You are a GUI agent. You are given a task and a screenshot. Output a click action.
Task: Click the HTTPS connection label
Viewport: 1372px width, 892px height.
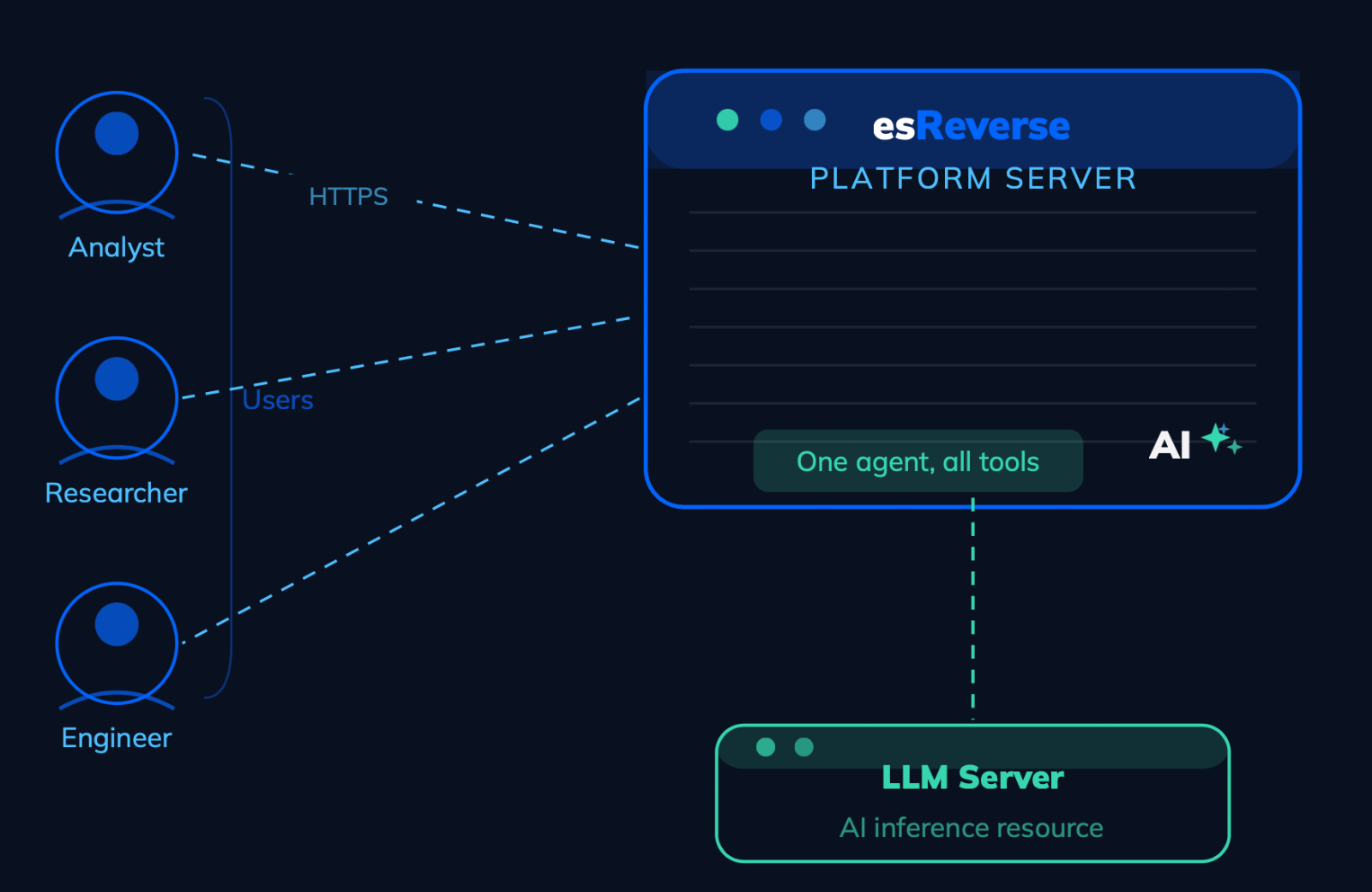tap(348, 196)
